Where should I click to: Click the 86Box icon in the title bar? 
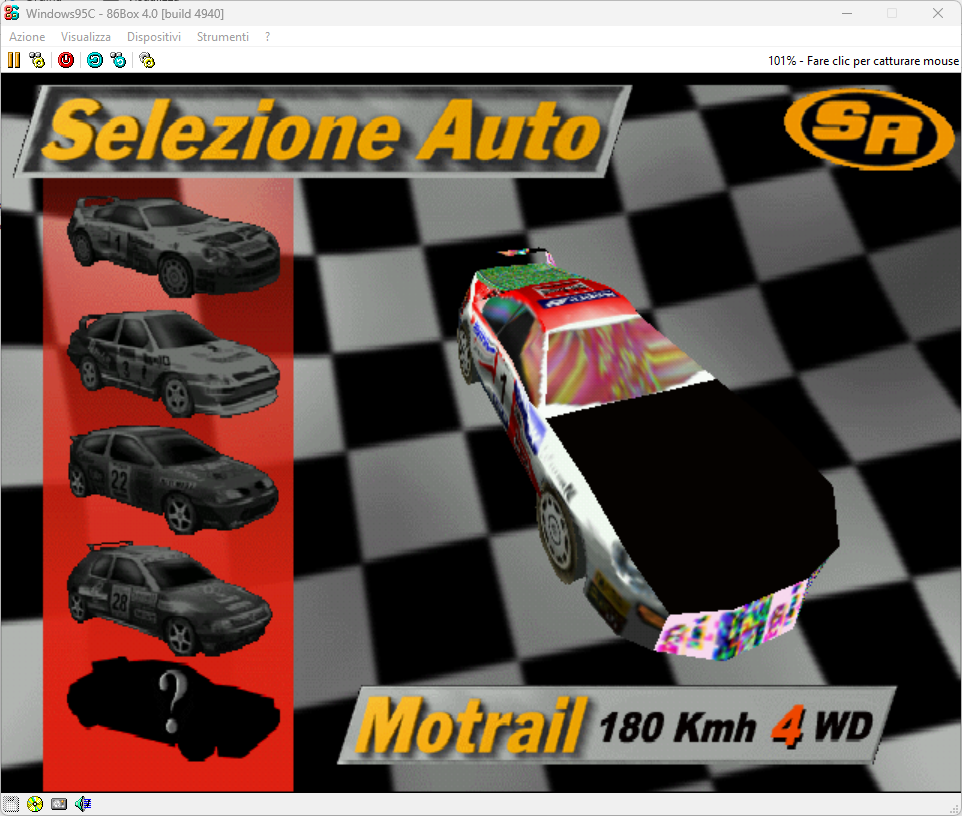[x=10, y=13]
